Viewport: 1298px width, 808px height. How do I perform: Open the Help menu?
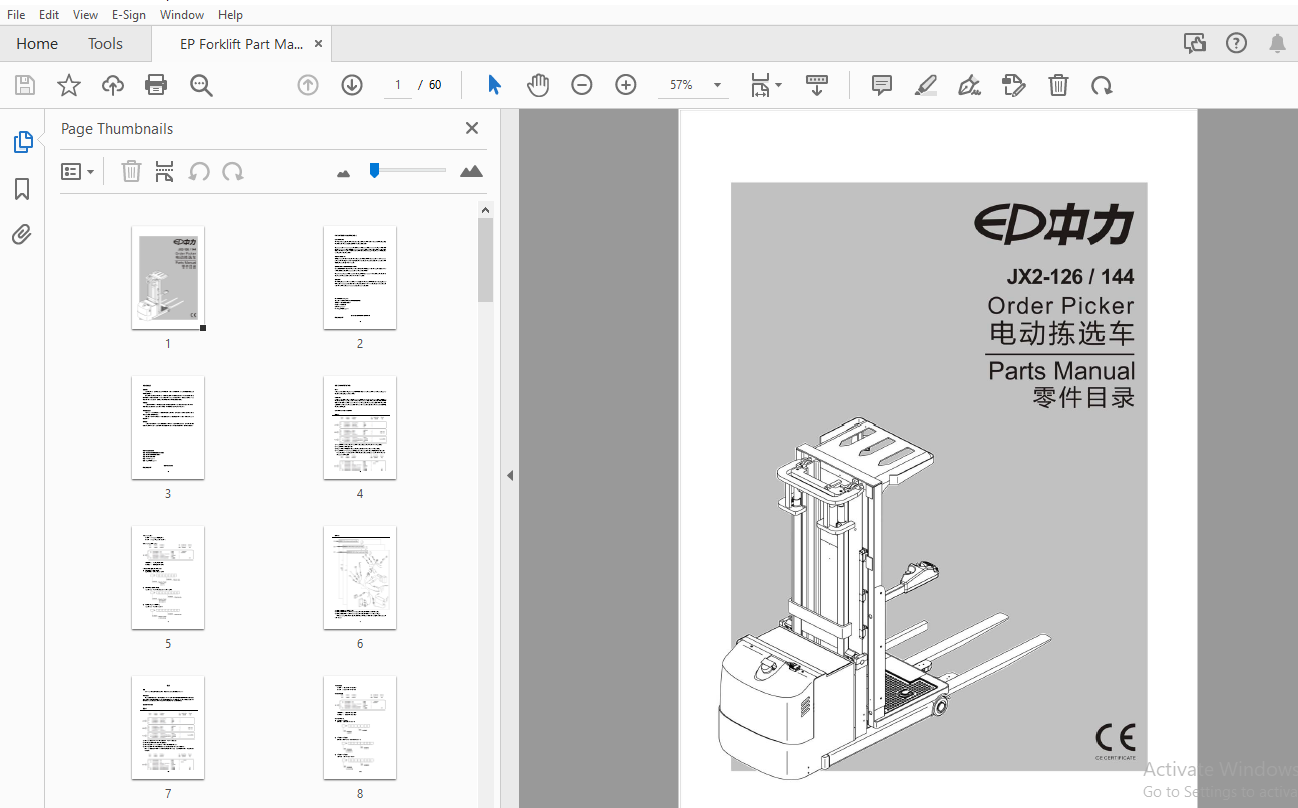(230, 15)
